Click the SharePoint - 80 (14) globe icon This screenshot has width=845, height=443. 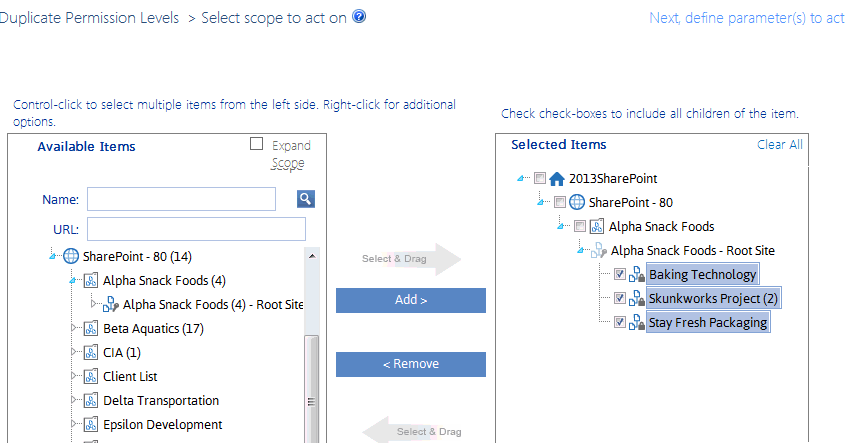pyautogui.click(x=71, y=257)
